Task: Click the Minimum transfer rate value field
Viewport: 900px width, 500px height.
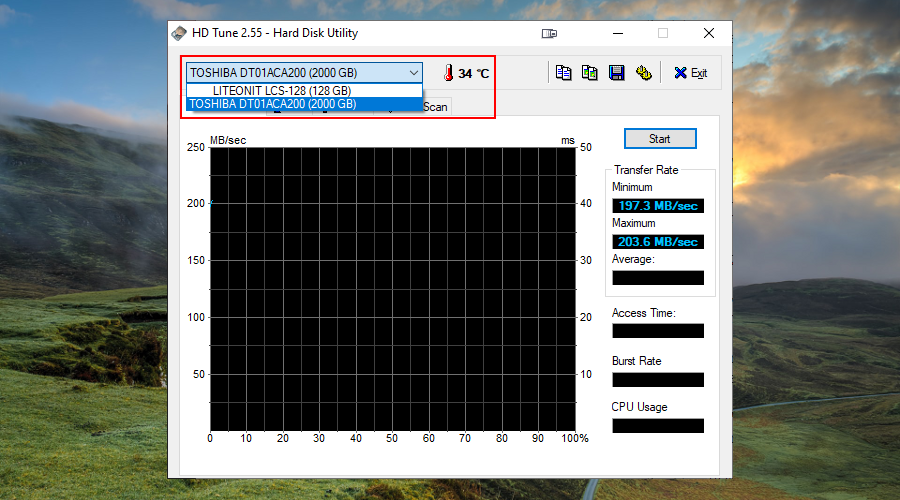Action: (x=657, y=206)
